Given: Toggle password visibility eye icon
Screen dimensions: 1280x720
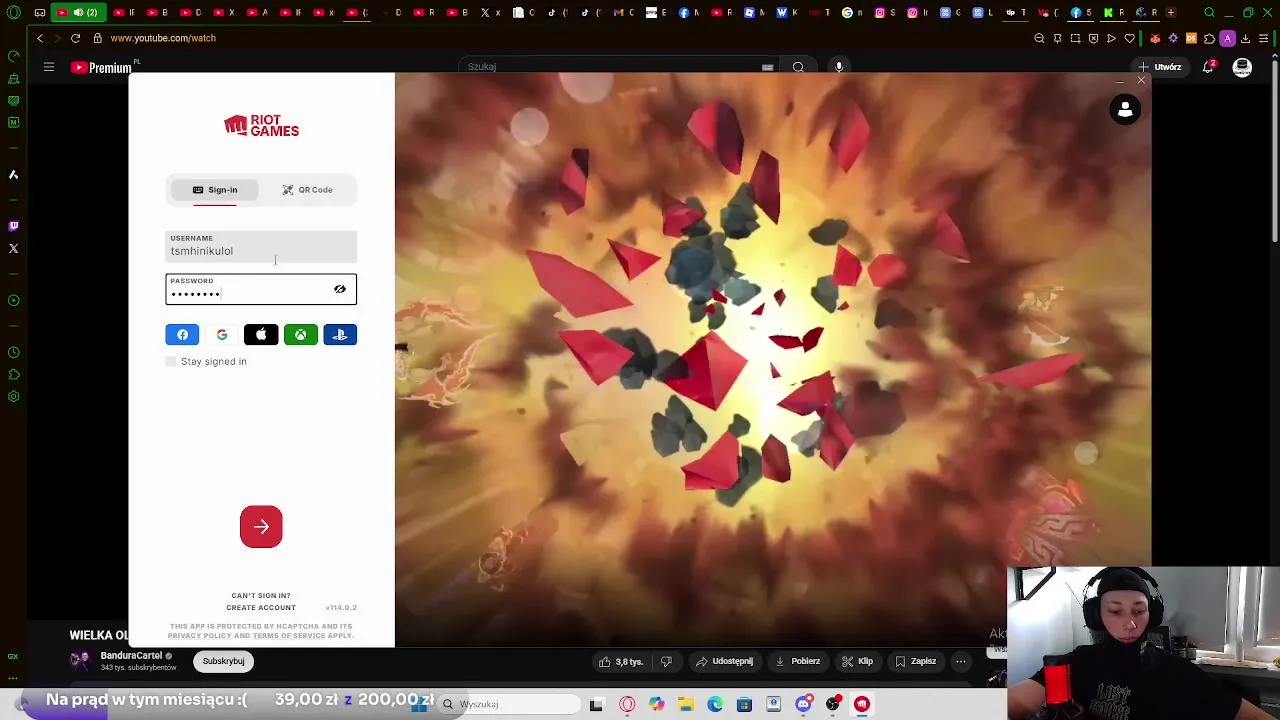Looking at the screenshot, I should [340, 289].
